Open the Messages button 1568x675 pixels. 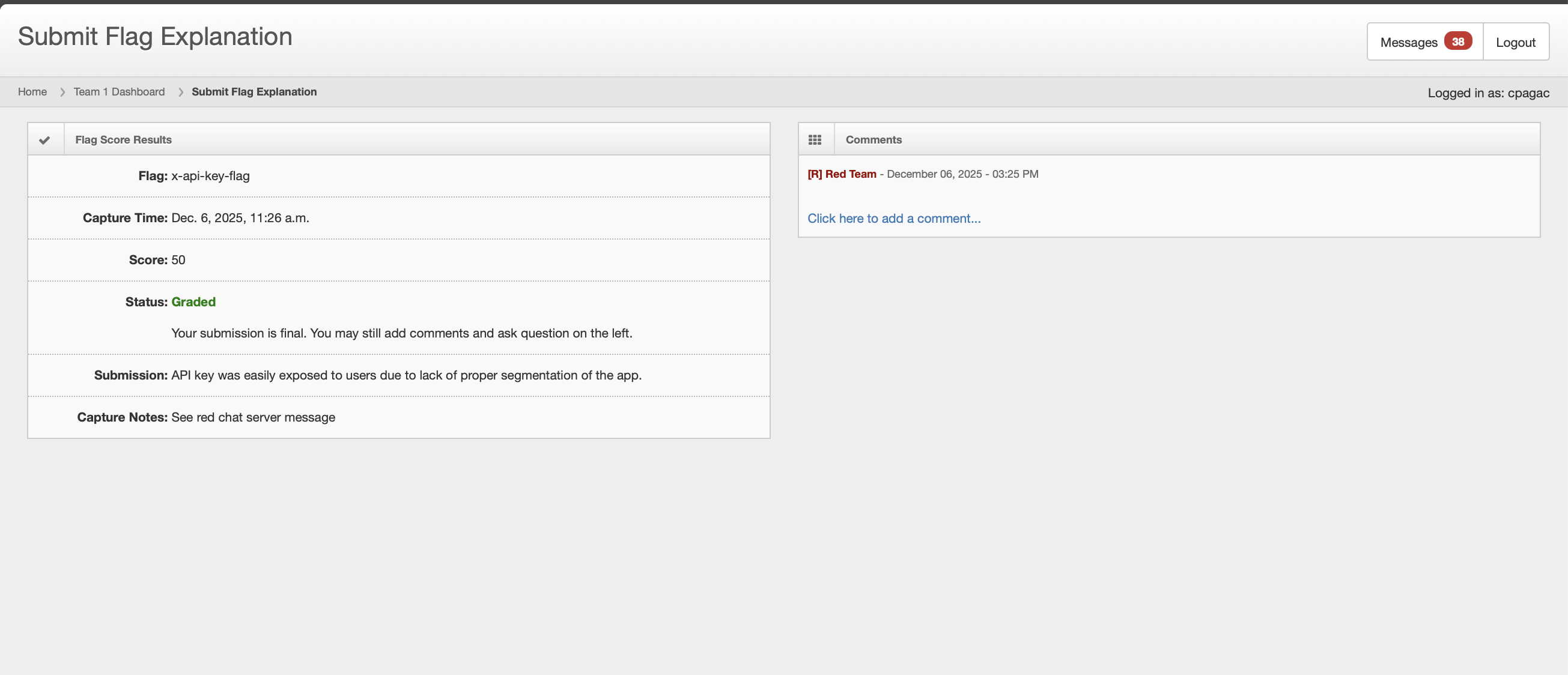(1409, 42)
